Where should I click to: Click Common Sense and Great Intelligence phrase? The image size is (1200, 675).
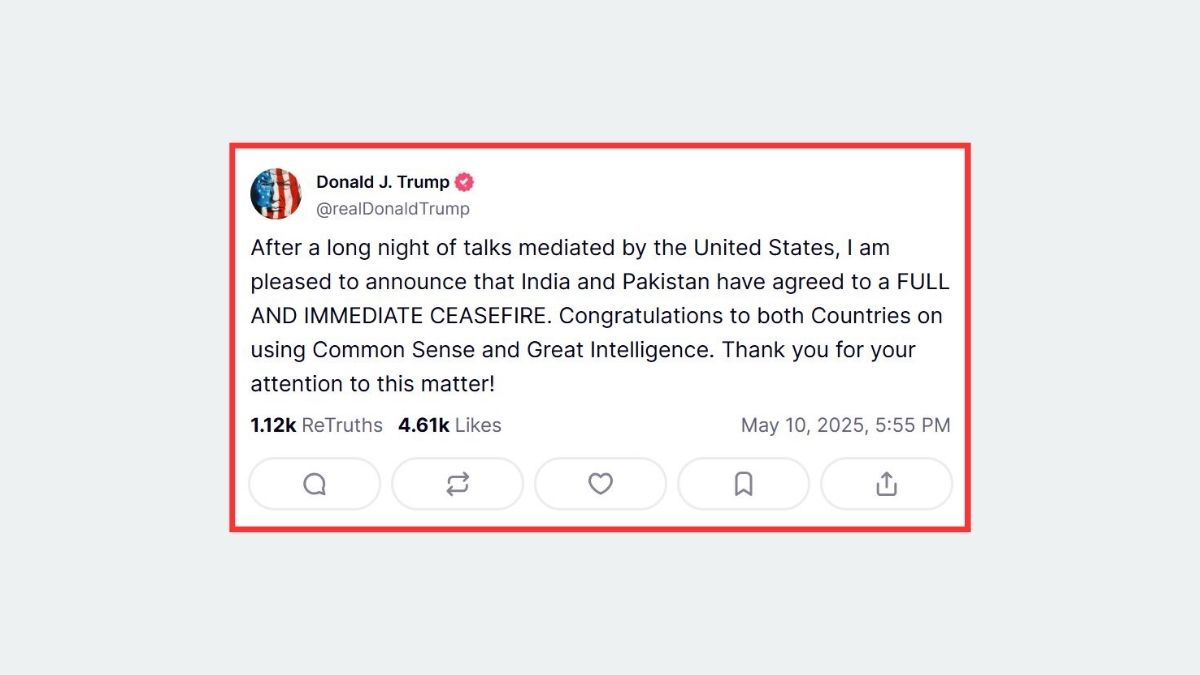(x=514, y=351)
